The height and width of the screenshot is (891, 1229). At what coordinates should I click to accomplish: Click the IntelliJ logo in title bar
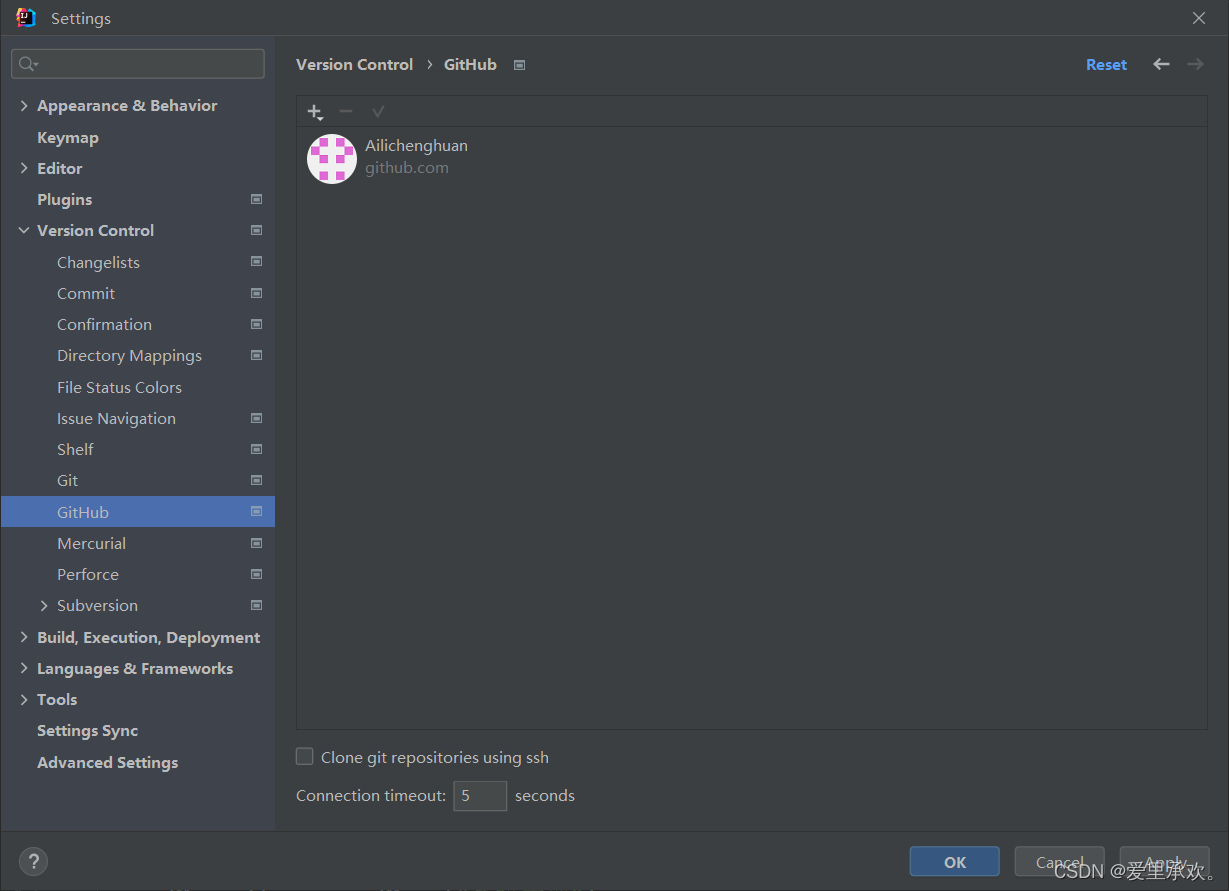[x=27, y=18]
